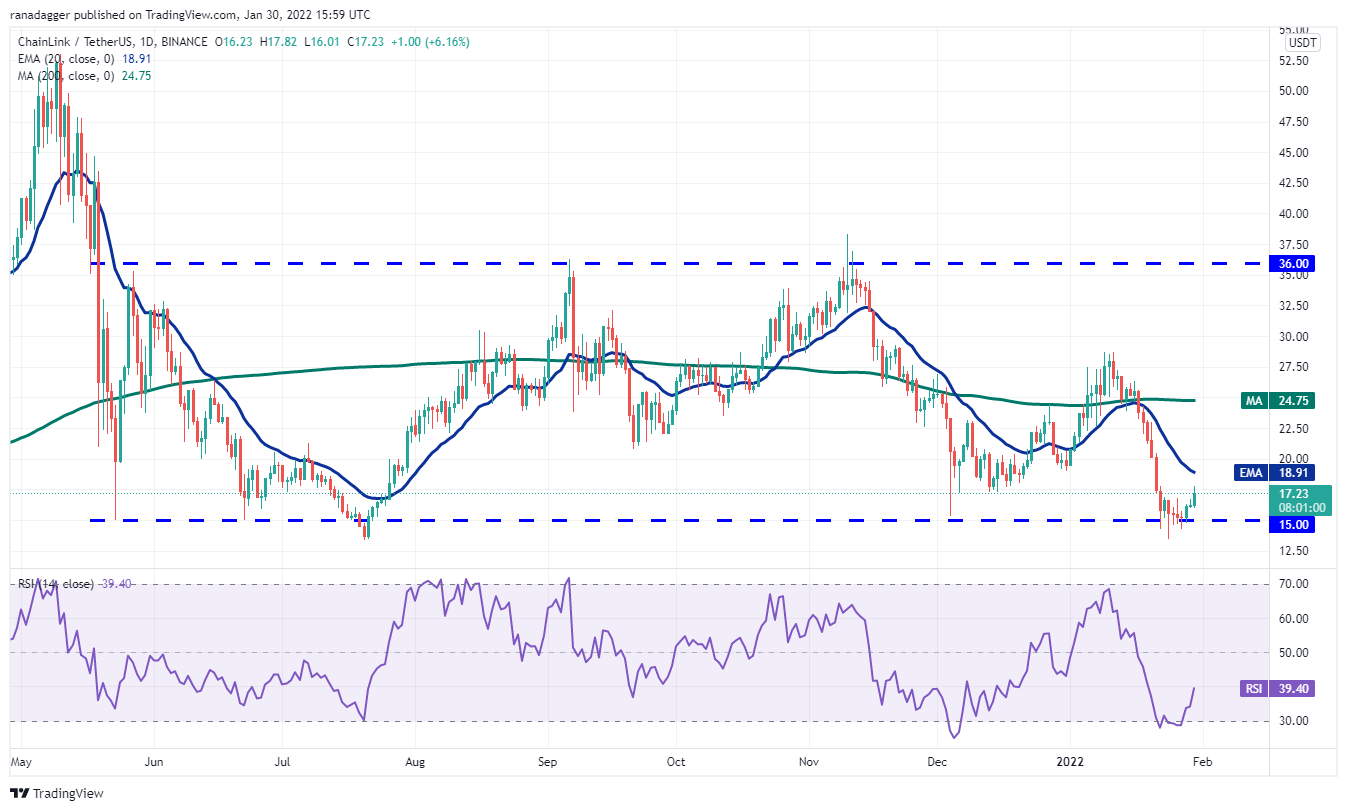Click the 08:01:00 candle countdown timer
The height and width of the screenshot is (811, 1347).
tap(1303, 506)
